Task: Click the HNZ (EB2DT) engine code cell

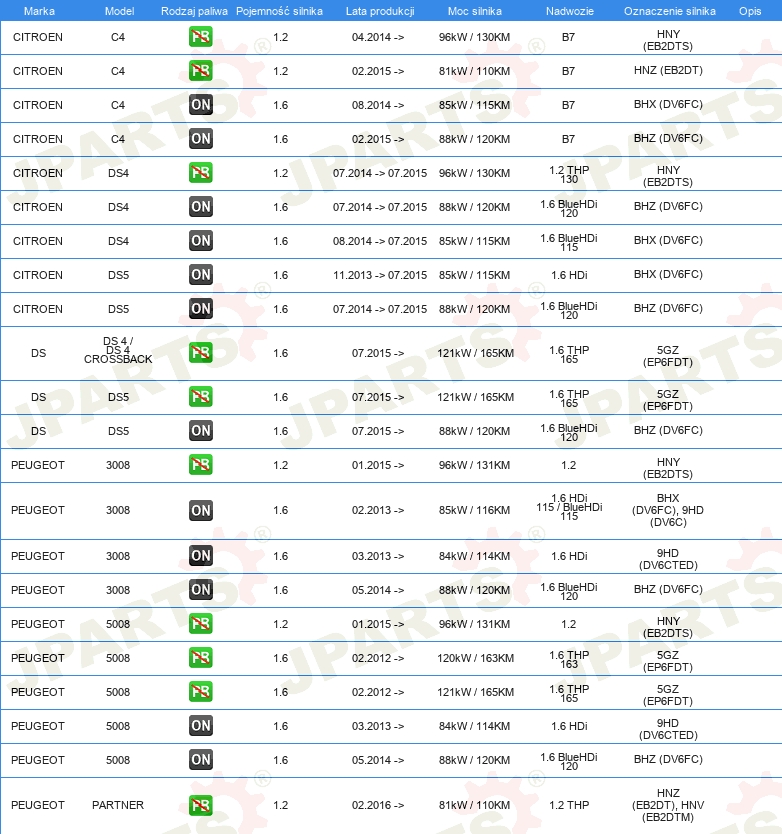Action: click(668, 70)
